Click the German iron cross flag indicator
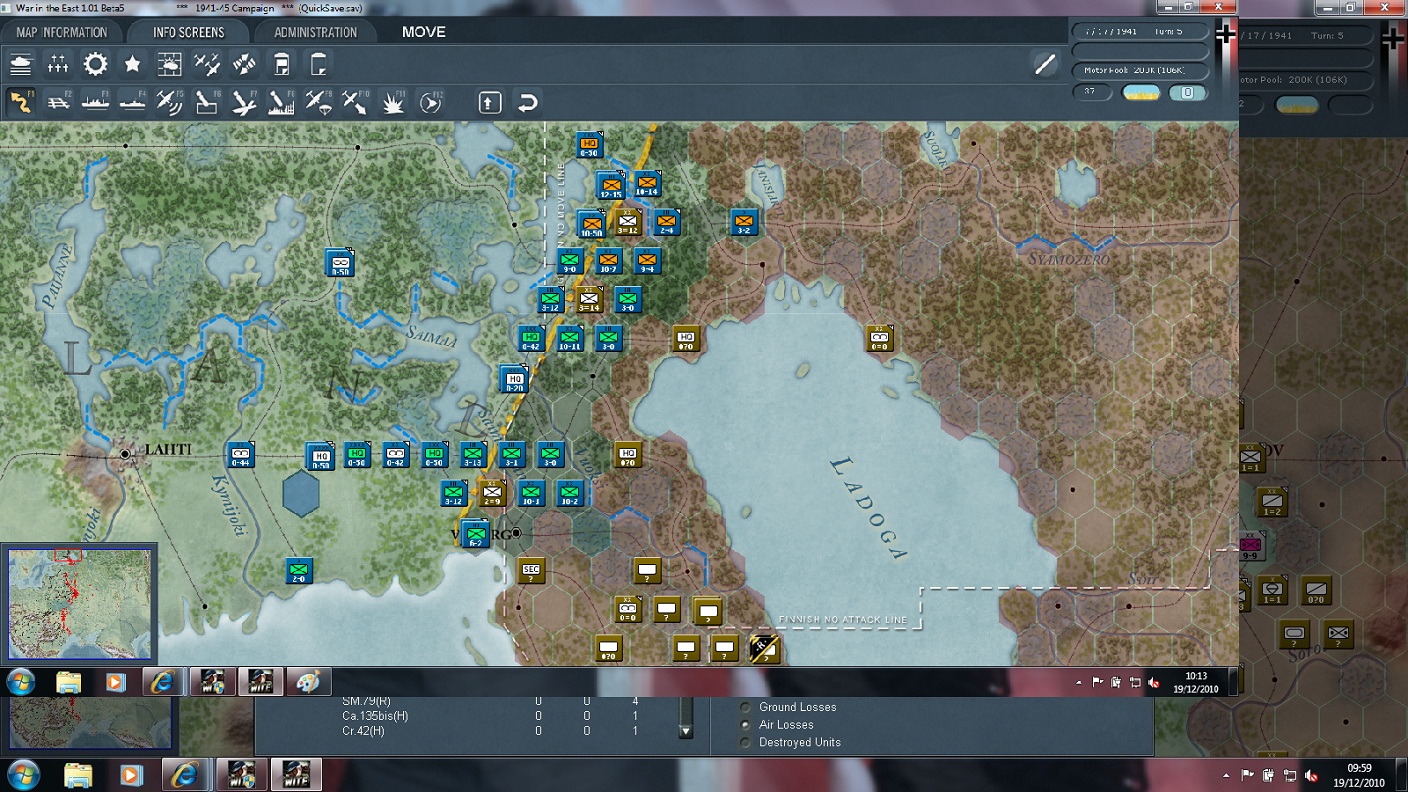Image resolution: width=1408 pixels, height=792 pixels. coord(1225,35)
